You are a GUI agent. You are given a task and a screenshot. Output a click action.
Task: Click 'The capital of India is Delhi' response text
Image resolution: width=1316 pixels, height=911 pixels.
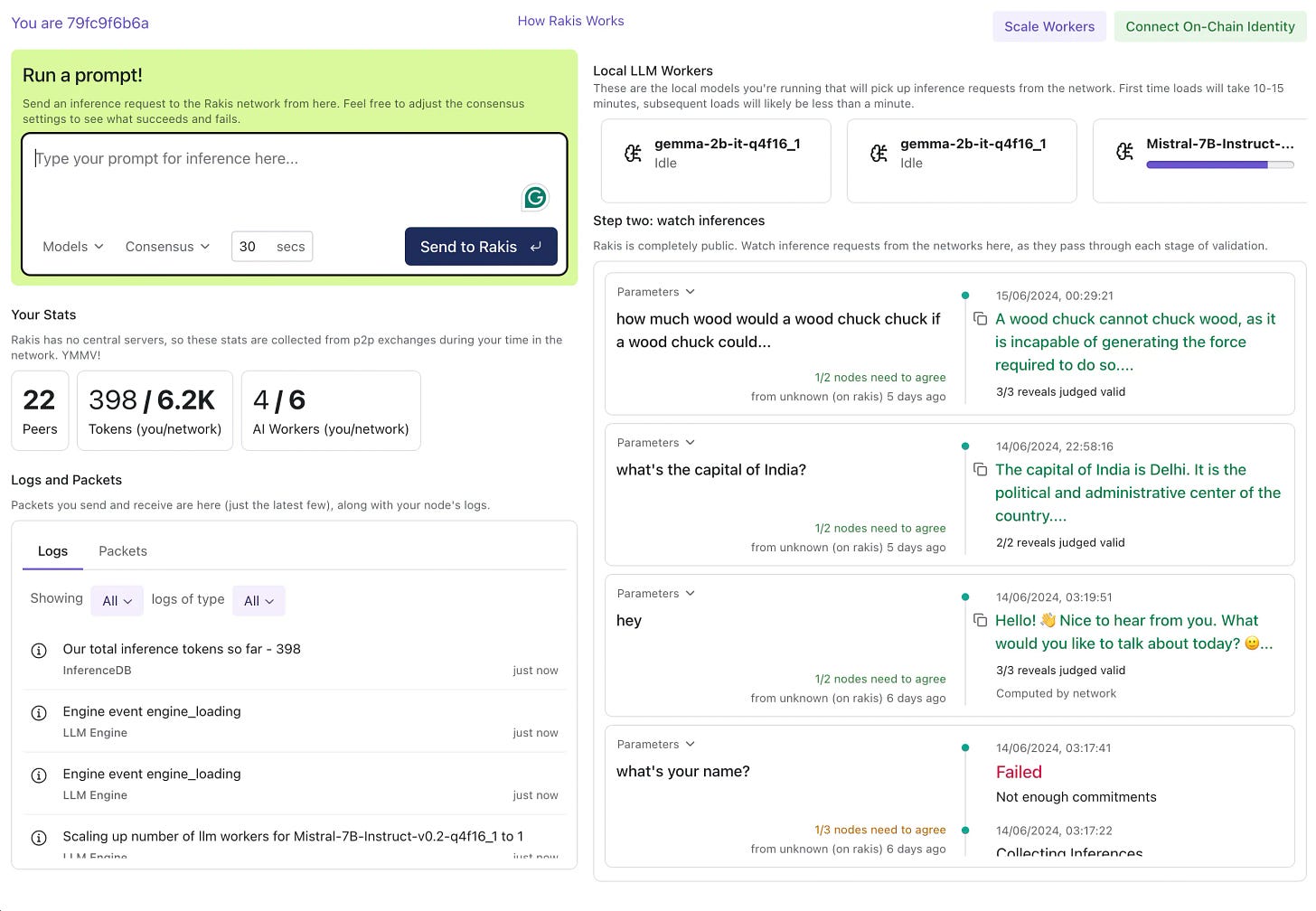[x=1138, y=493]
